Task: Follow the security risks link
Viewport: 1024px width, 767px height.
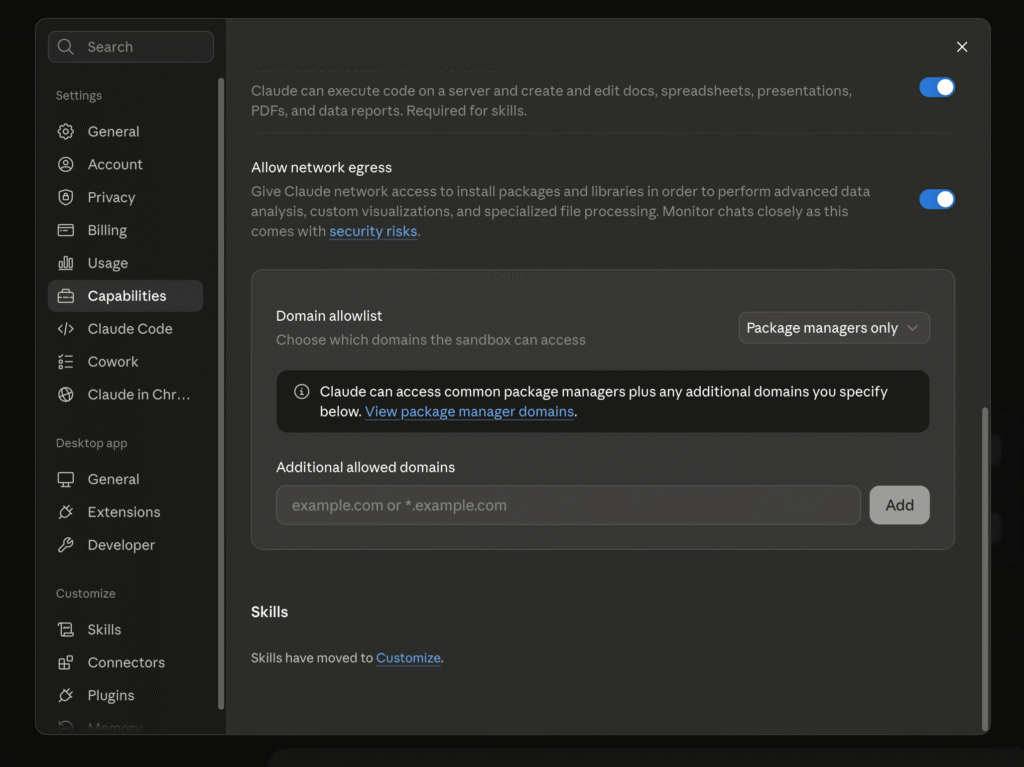Action: [373, 231]
